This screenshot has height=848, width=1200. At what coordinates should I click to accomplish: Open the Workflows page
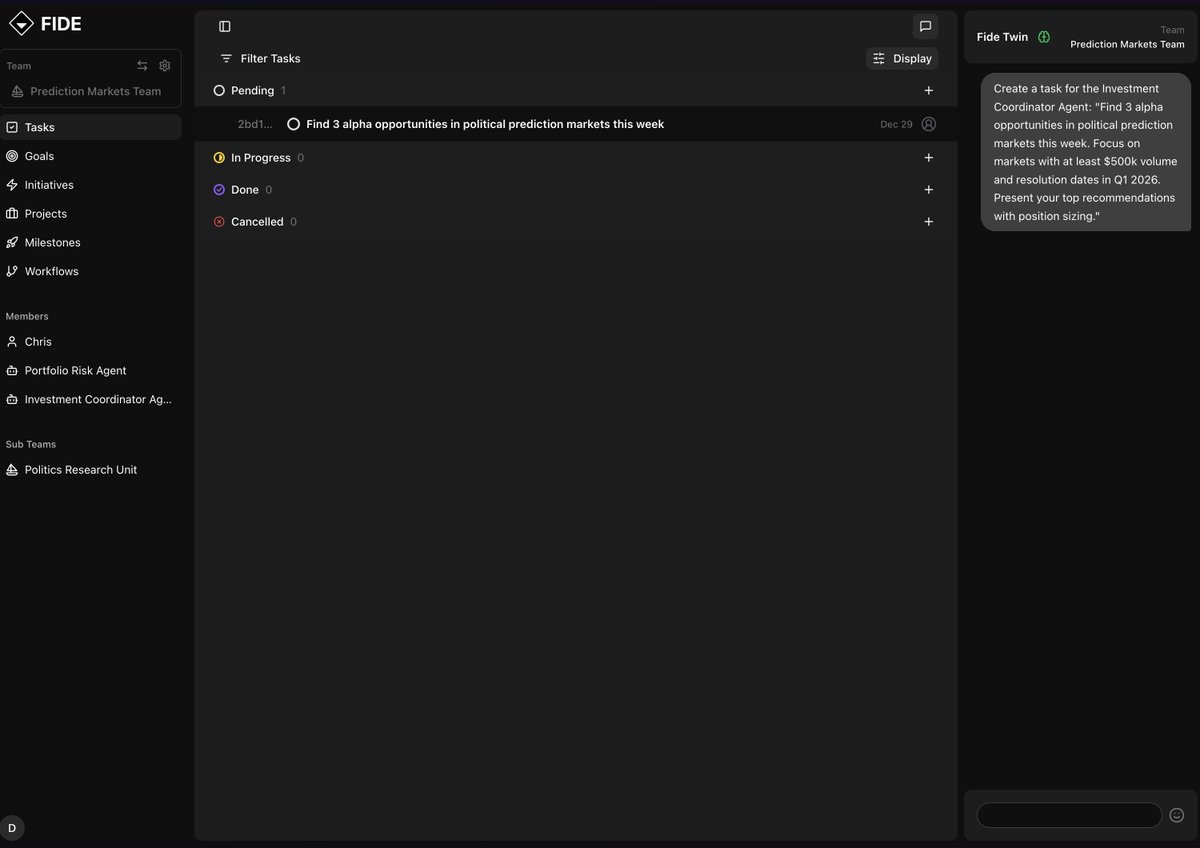[x=91, y=271]
